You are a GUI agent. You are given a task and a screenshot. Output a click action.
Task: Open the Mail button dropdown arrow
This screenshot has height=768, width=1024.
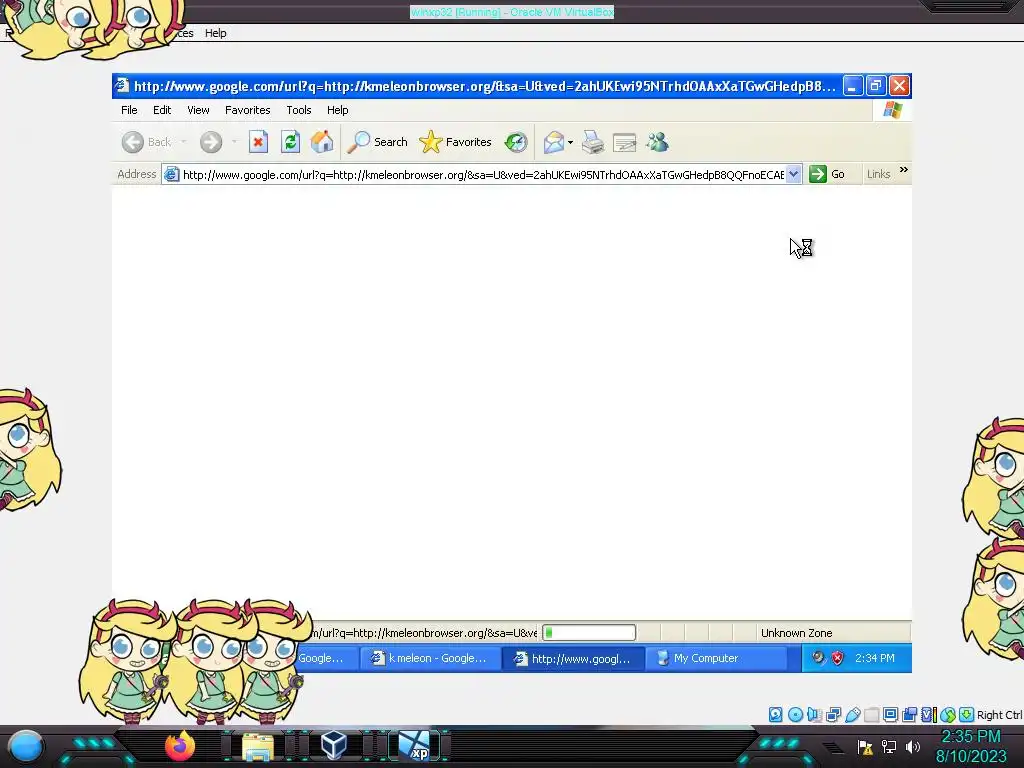(x=570, y=142)
